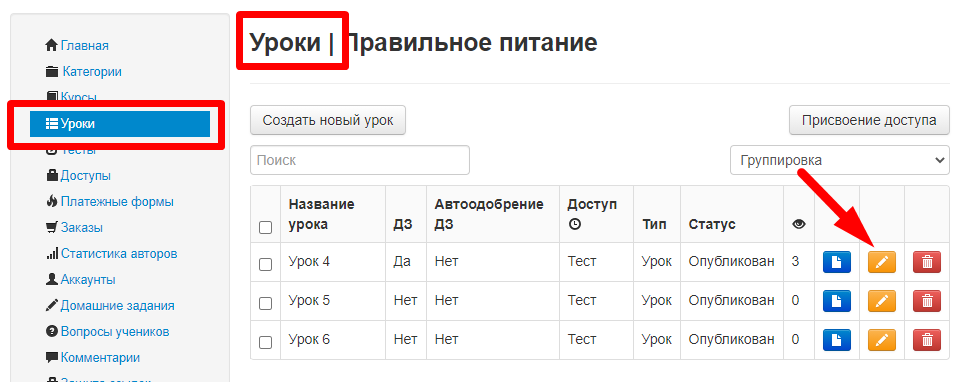Edit Урок 6 with the pencil icon
The height and width of the screenshot is (382, 964).
pyautogui.click(x=882, y=340)
